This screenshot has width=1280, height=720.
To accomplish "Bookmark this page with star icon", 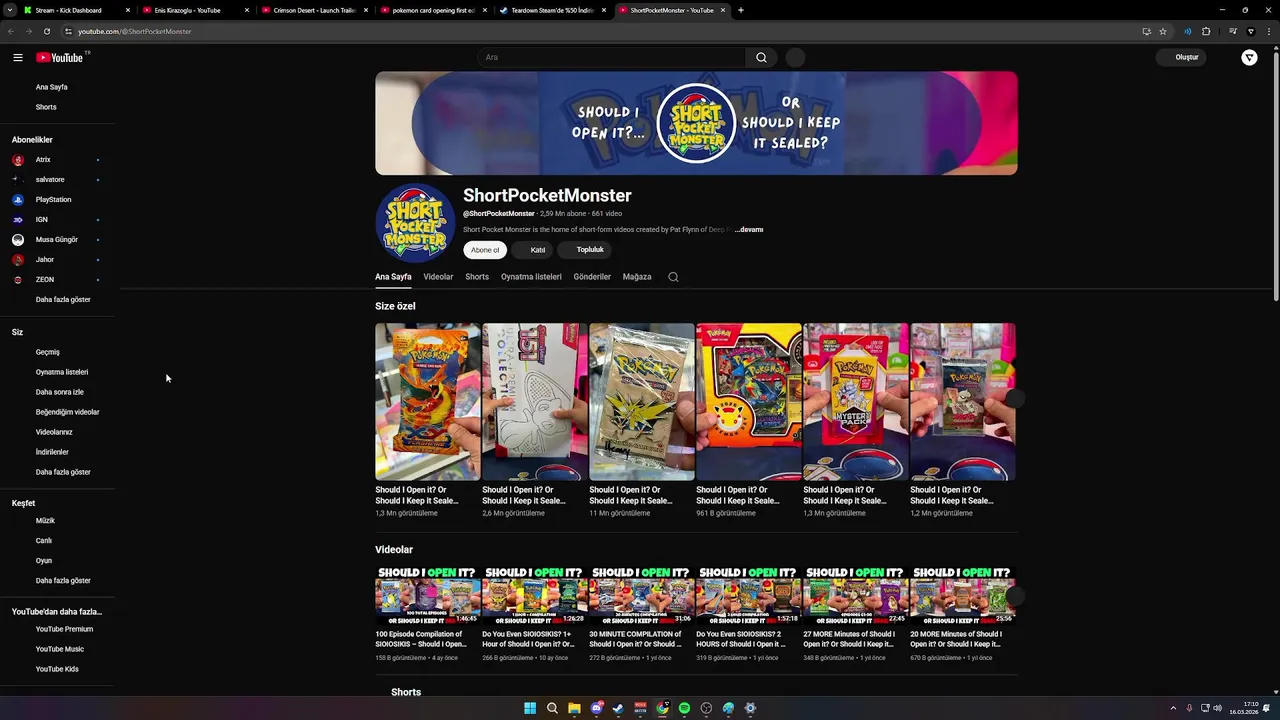I will tap(1163, 31).
